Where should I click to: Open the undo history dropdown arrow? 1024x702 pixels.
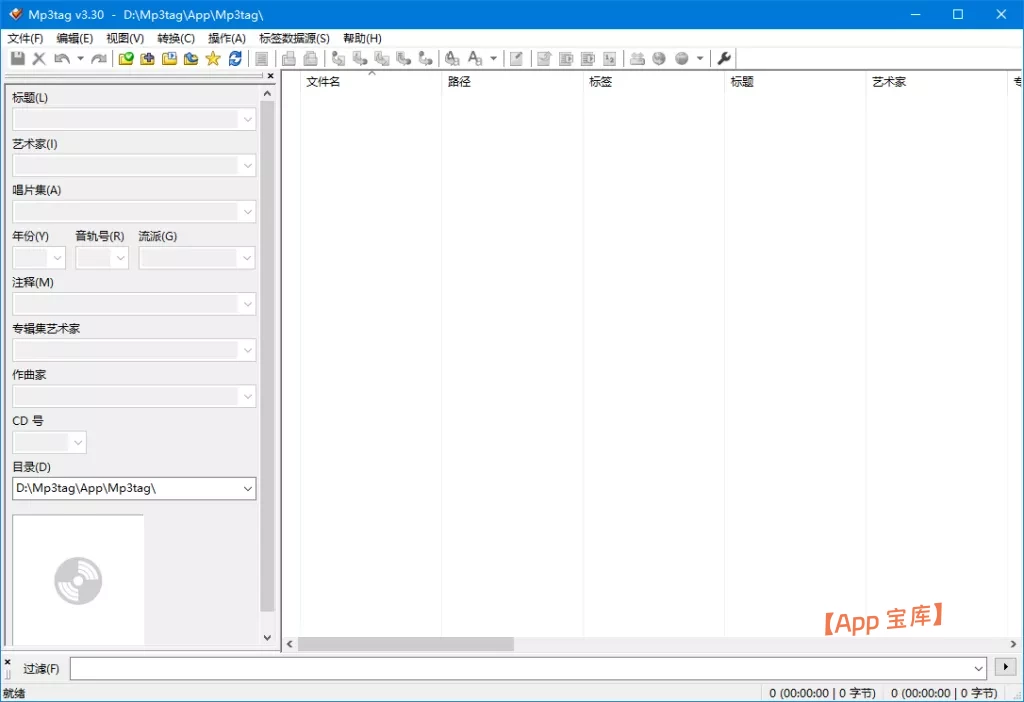coord(80,59)
